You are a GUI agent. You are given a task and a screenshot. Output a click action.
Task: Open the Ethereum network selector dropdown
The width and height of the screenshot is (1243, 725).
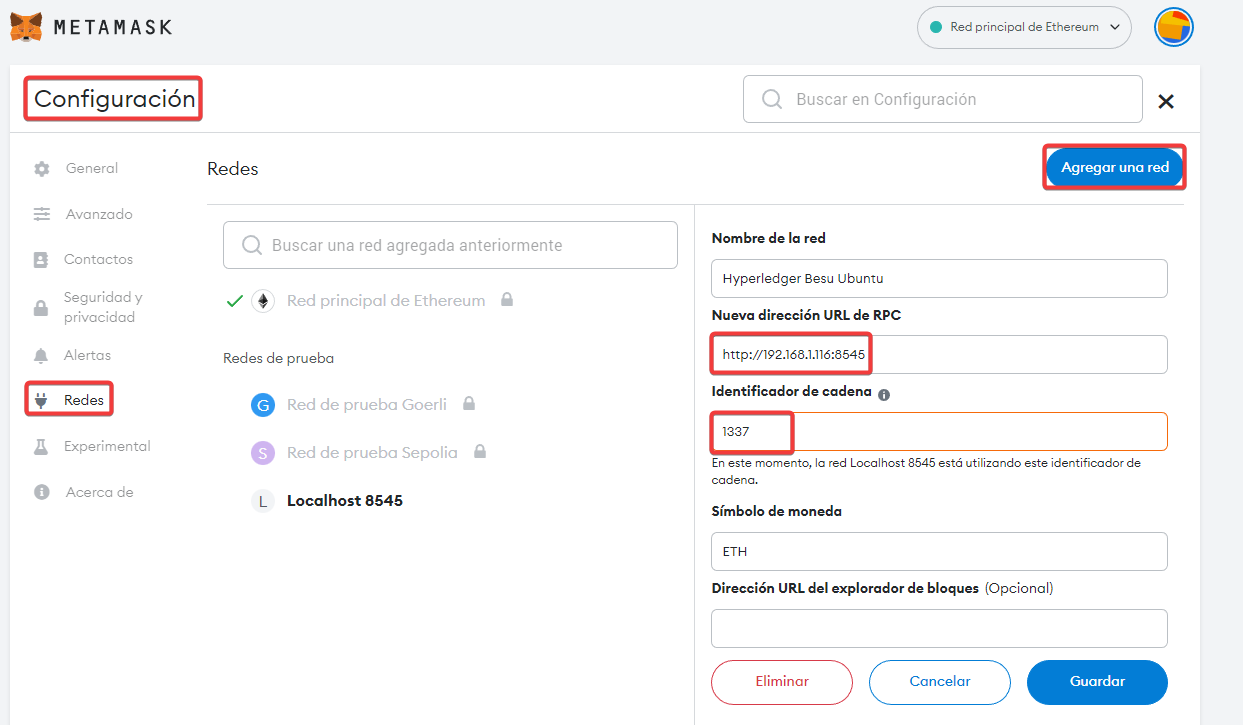click(x=1023, y=28)
